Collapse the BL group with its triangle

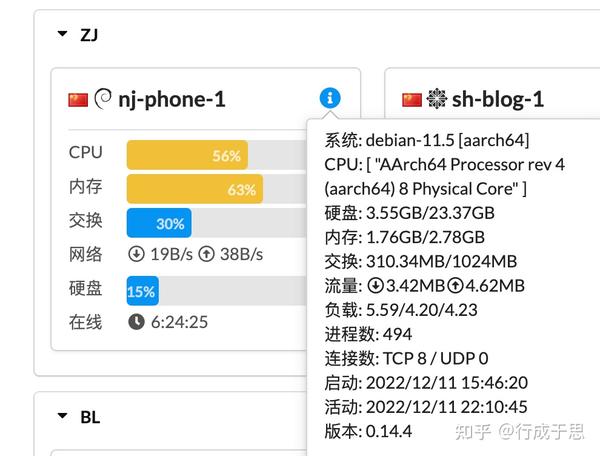(x=62, y=416)
